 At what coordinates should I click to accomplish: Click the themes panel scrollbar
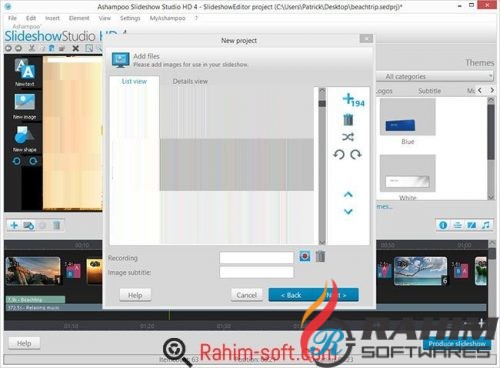point(491,132)
